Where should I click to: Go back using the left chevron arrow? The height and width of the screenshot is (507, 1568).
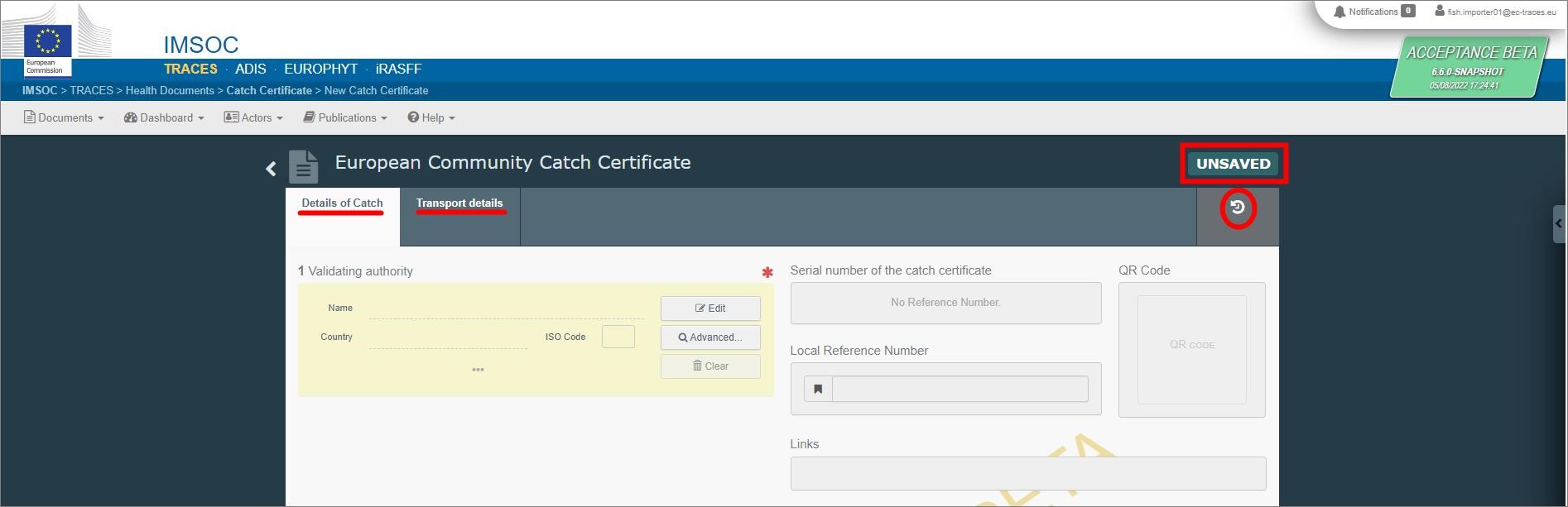(271, 169)
